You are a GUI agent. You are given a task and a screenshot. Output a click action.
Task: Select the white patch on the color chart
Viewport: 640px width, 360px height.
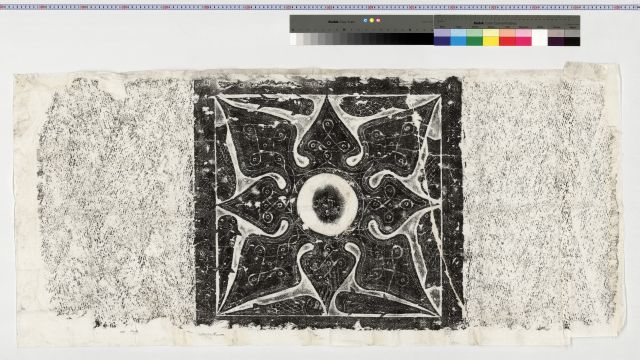pos(540,38)
